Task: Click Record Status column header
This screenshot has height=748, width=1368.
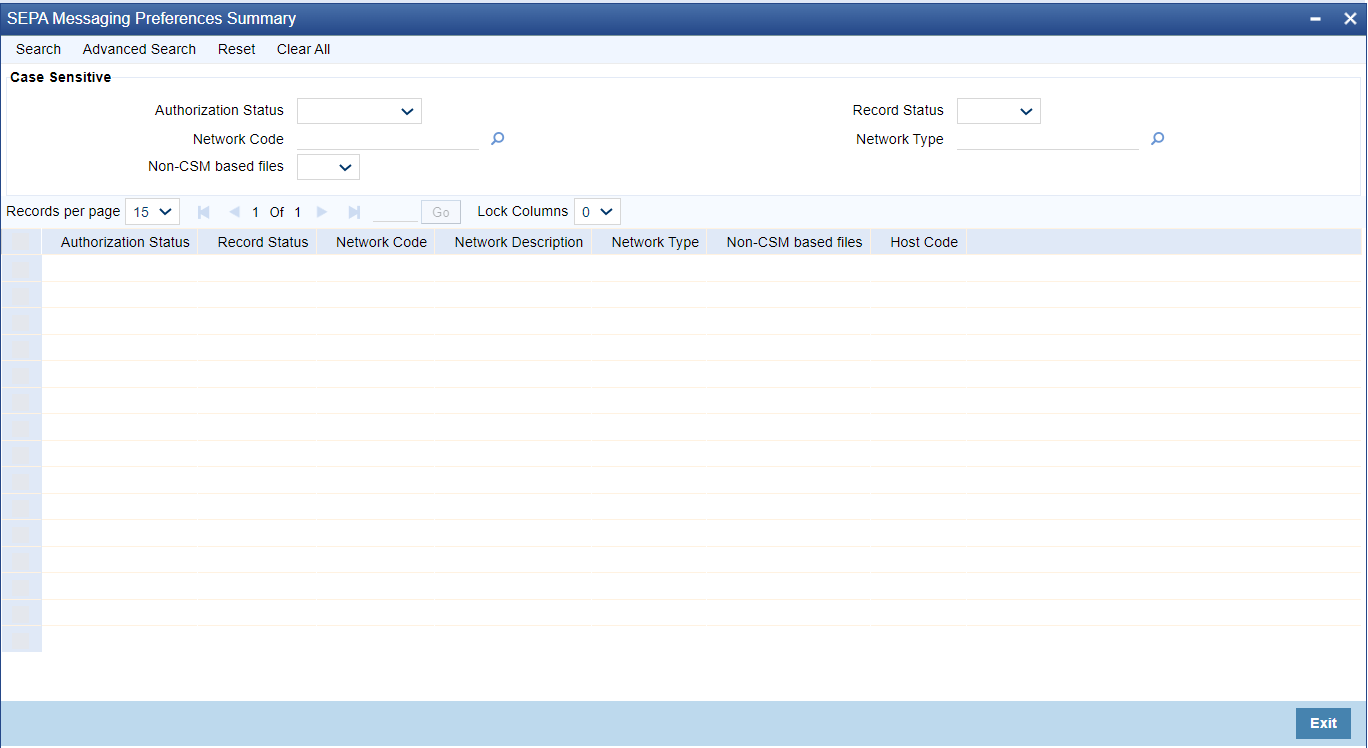Action: (263, 242)
